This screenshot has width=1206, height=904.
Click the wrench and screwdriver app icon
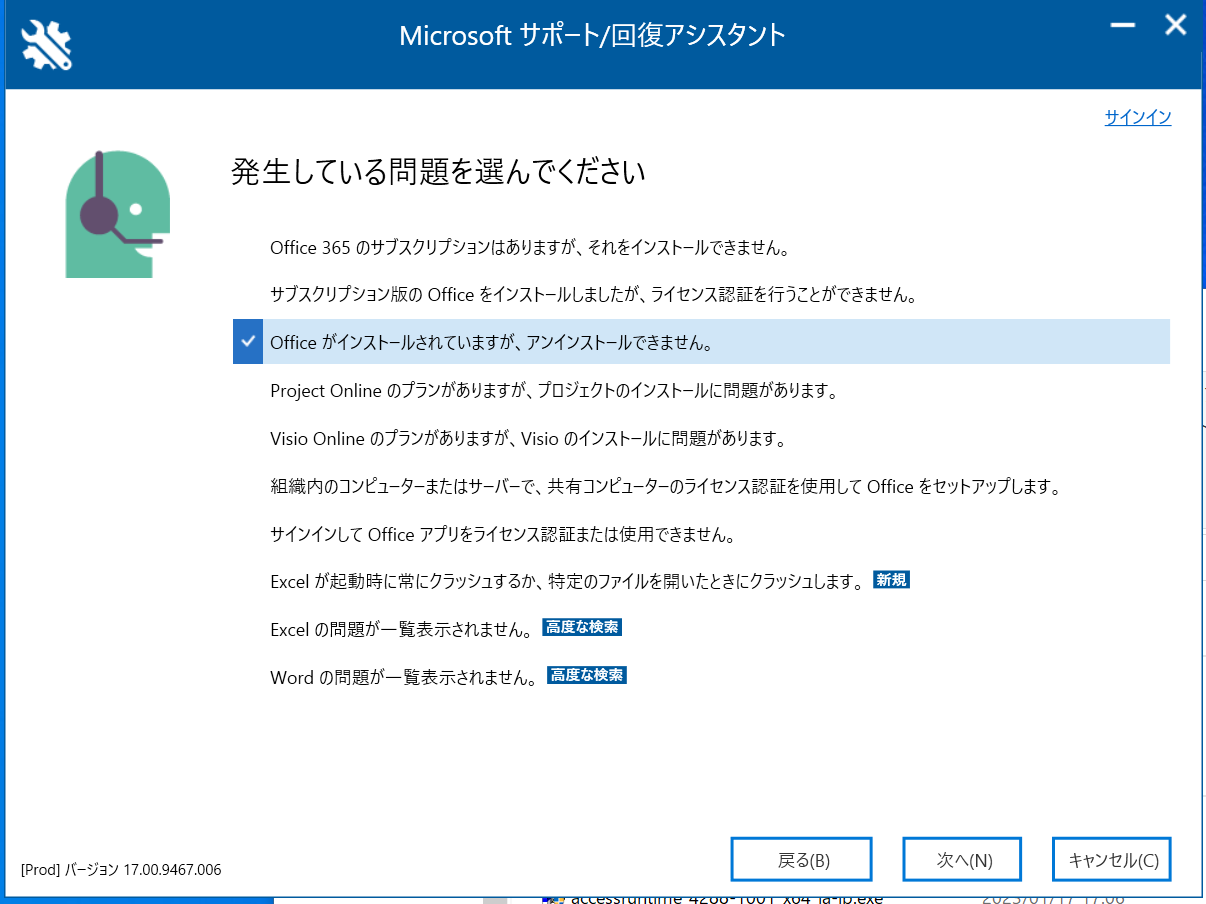click(x=46, y=45)
